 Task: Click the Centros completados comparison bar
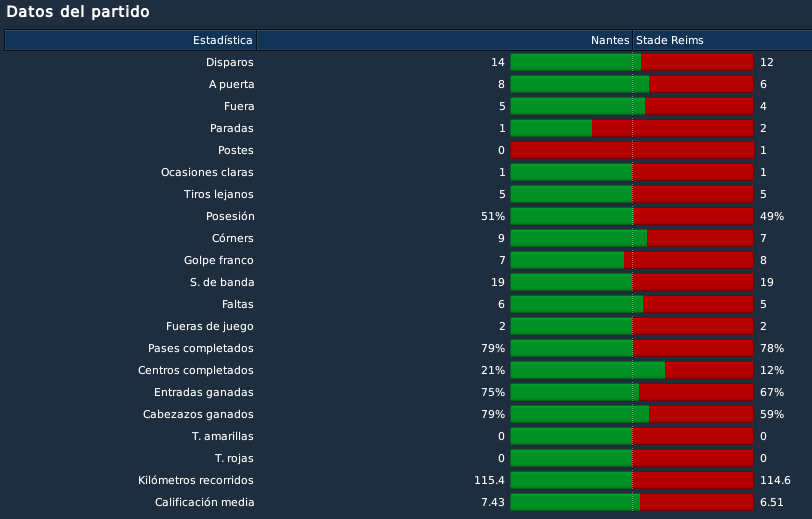coord(632,370)
